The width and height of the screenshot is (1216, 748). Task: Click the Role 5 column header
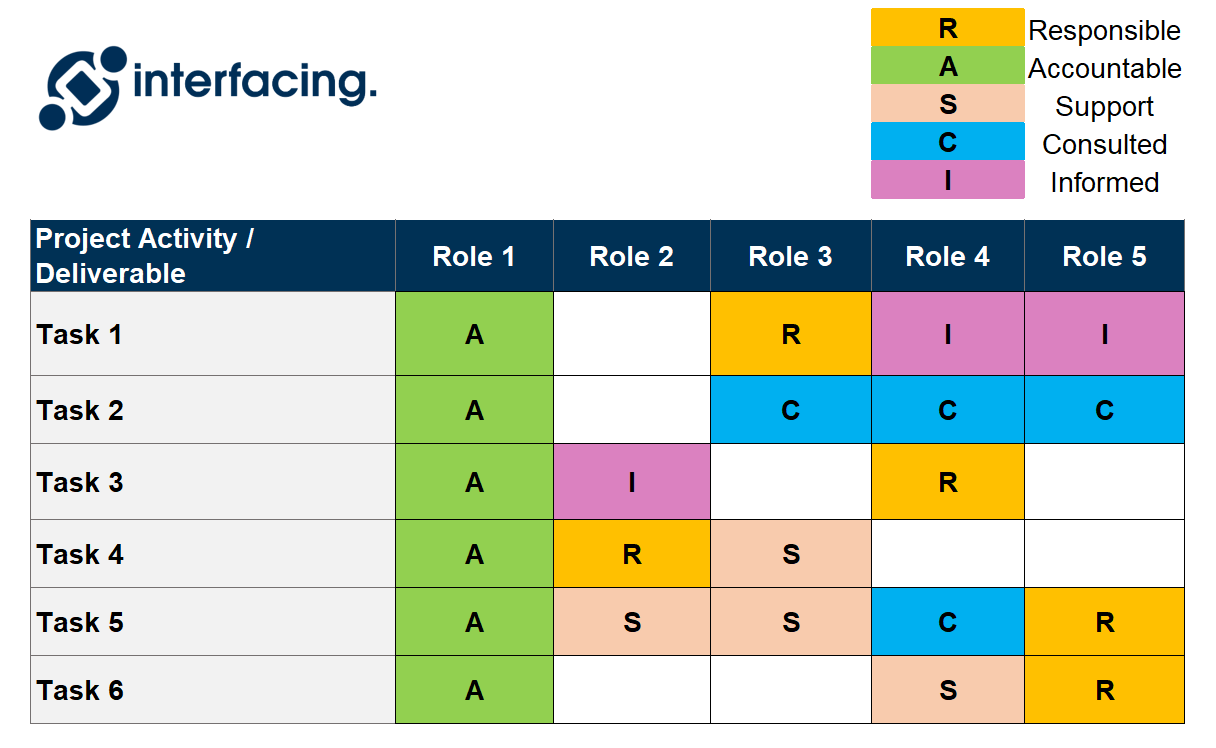[1104, 256]
